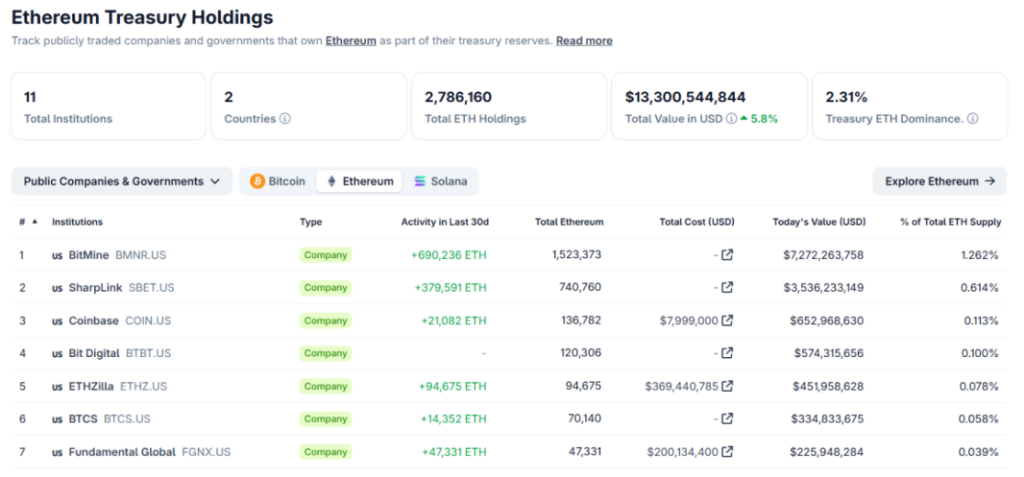Click the FGNX.US ticker text
1024x477 pixels.
206,452
